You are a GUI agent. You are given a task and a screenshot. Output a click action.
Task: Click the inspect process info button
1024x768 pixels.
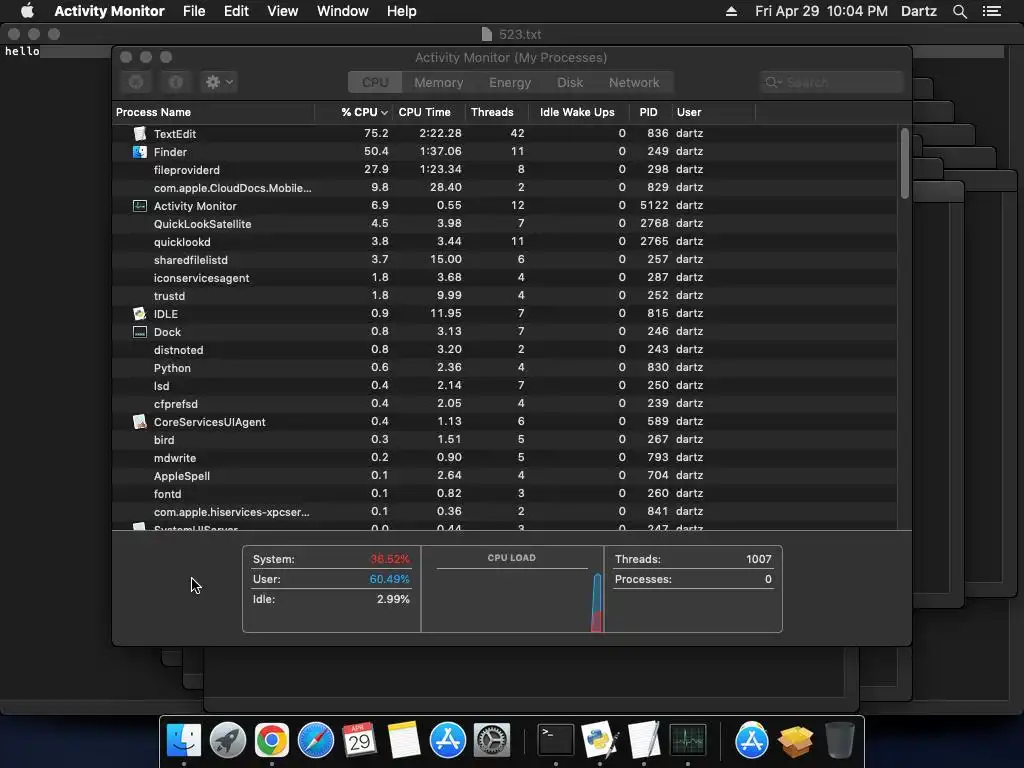coord(176,82)
